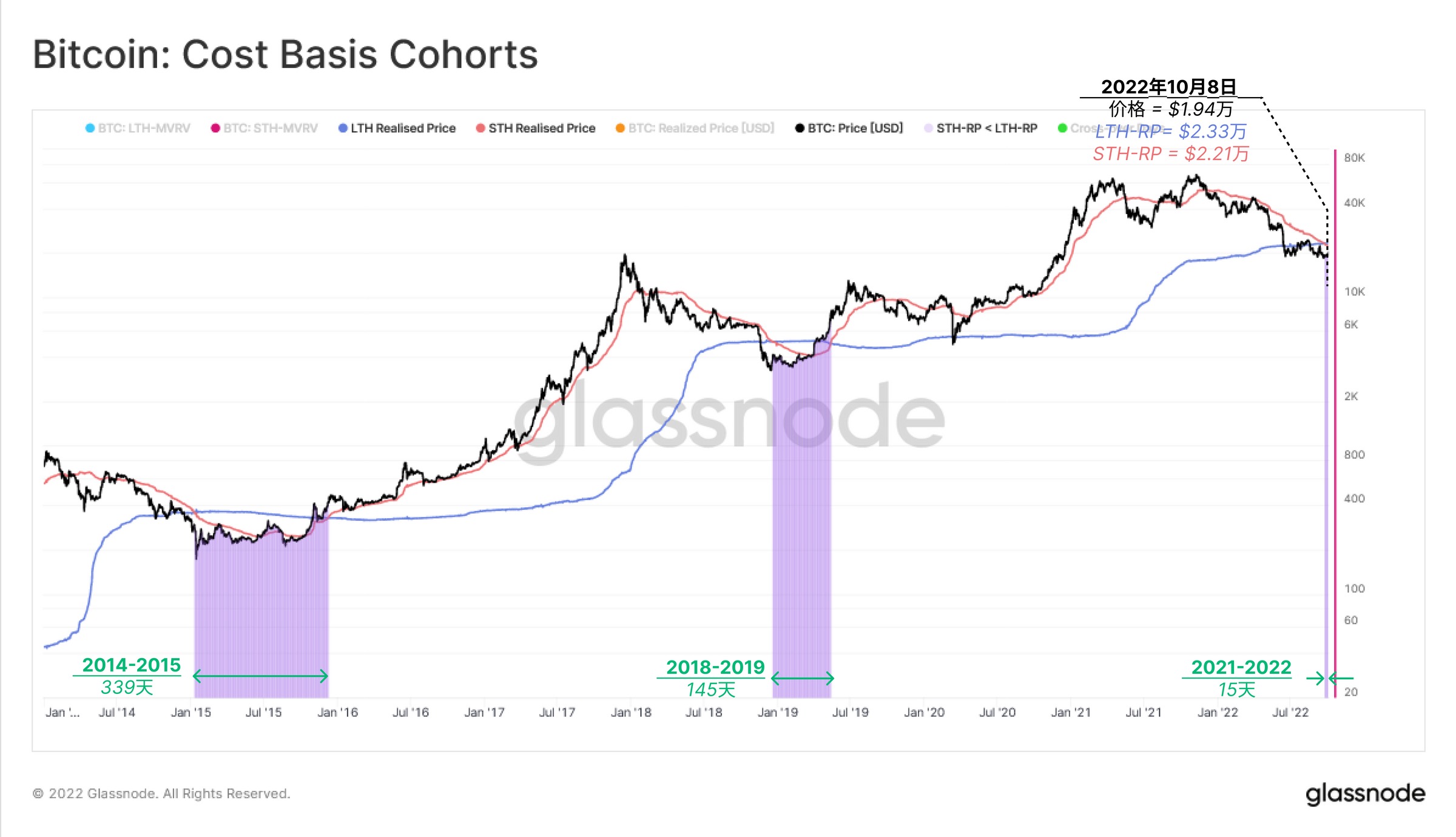Toggle STH-RP < LTH-RP legend entry
The width and height of the screenshot is (1456, 837).
pos(980,128)
